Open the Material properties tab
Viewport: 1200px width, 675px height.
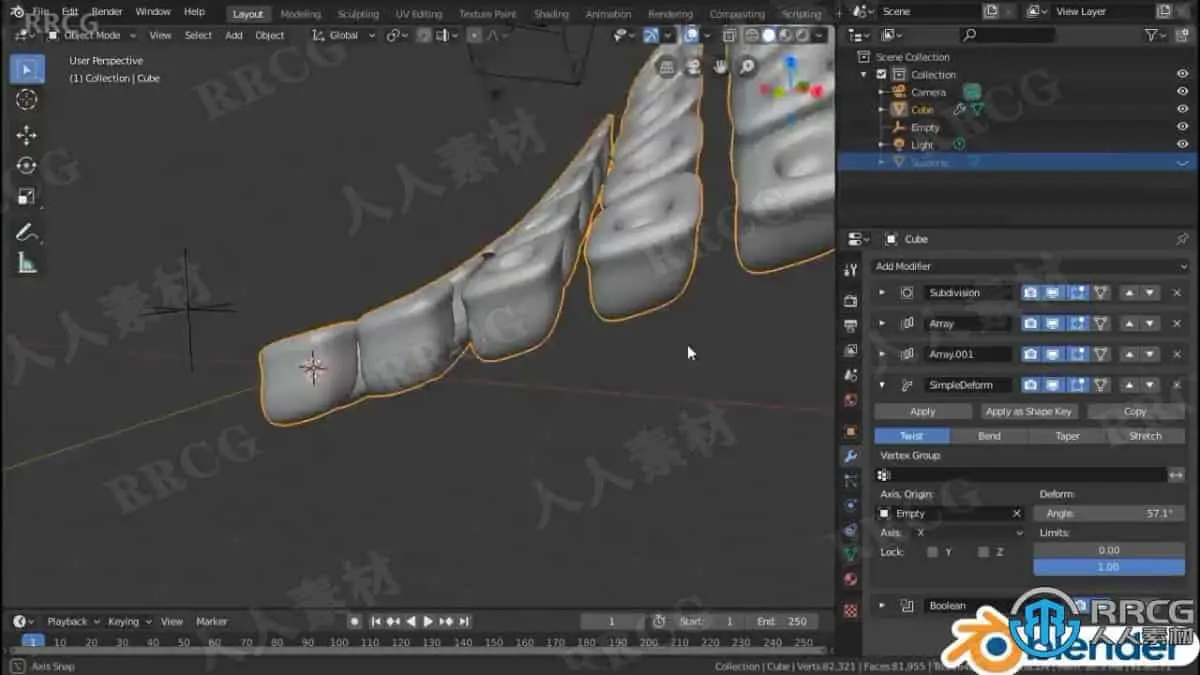(x=850, y=579)
